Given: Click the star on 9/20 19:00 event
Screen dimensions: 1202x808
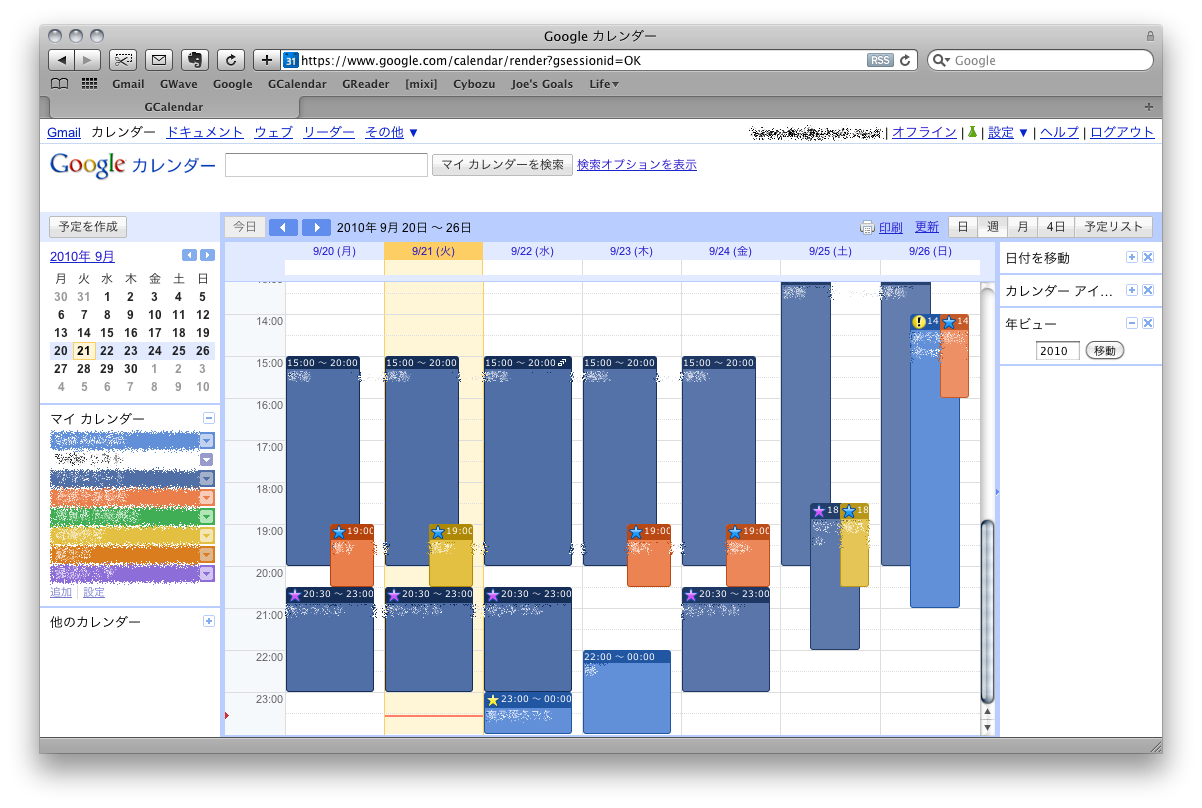Looking at the screenshot, I should (338, 532).
